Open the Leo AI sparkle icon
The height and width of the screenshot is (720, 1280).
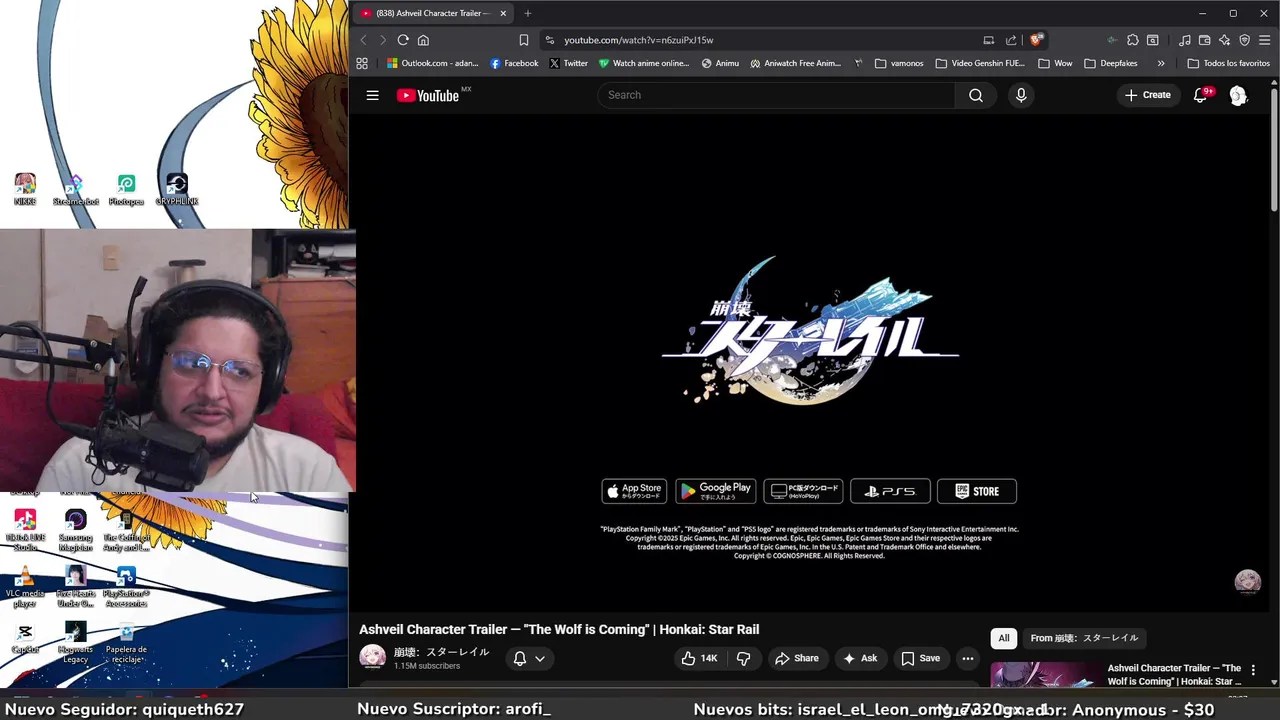[x=1224, y=40]
